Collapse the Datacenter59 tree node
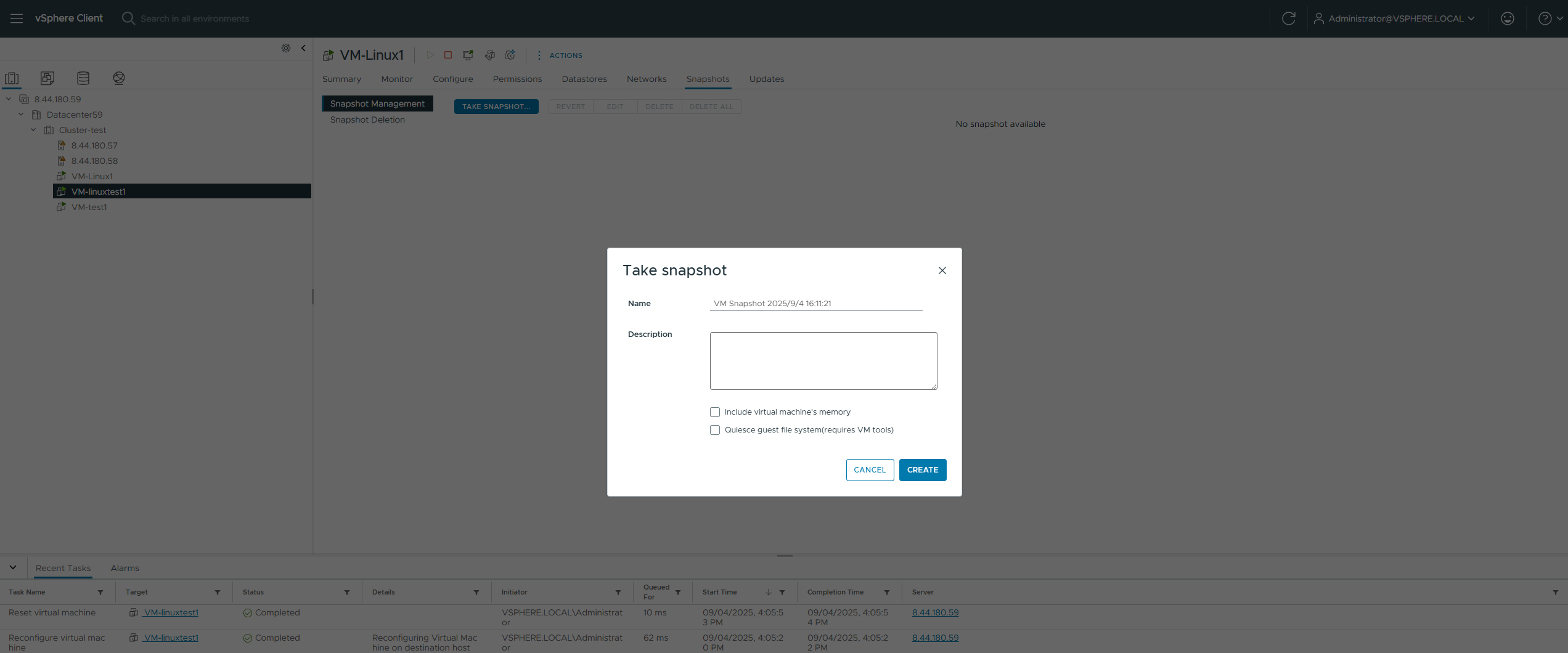This screenshot has width=1568, height=653. [21, 115]
